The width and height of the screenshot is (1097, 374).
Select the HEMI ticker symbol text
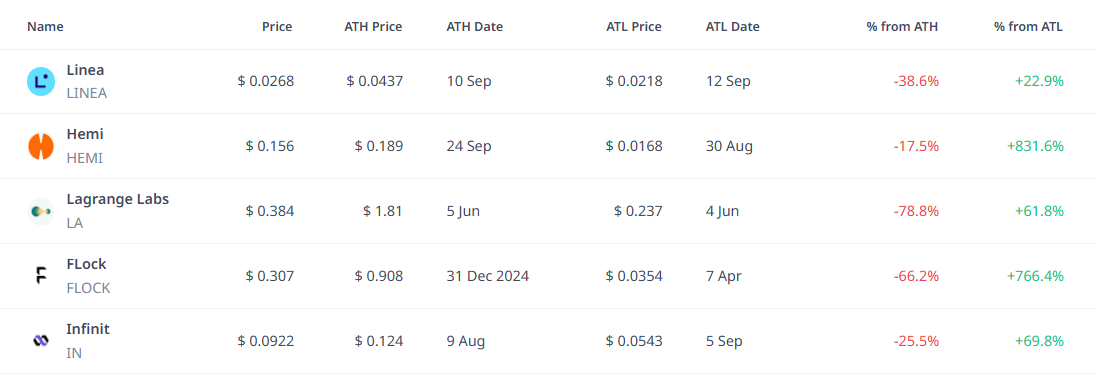85,159
